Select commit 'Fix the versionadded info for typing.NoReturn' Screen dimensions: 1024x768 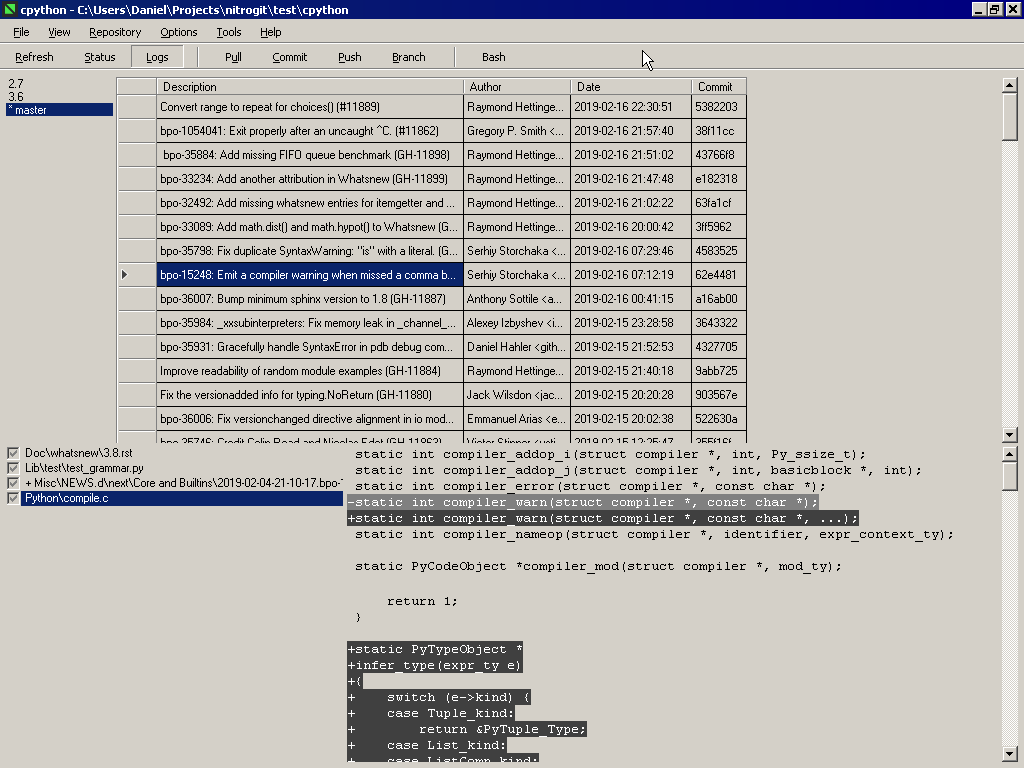310,394
